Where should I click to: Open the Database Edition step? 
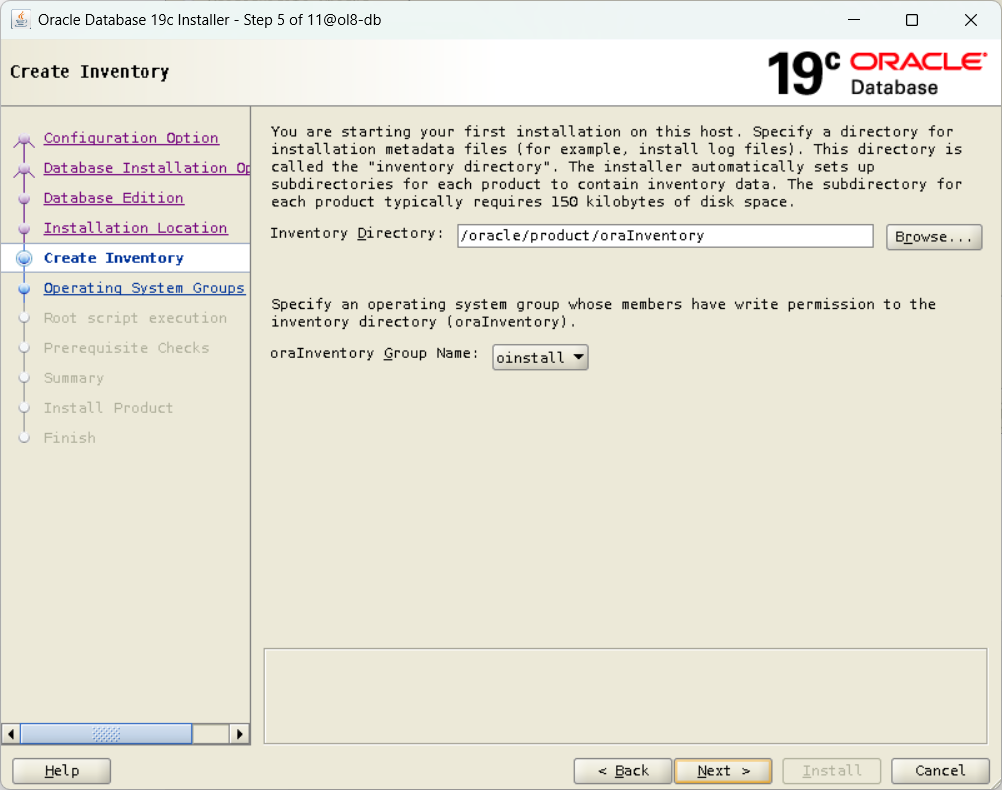[114, 198]
